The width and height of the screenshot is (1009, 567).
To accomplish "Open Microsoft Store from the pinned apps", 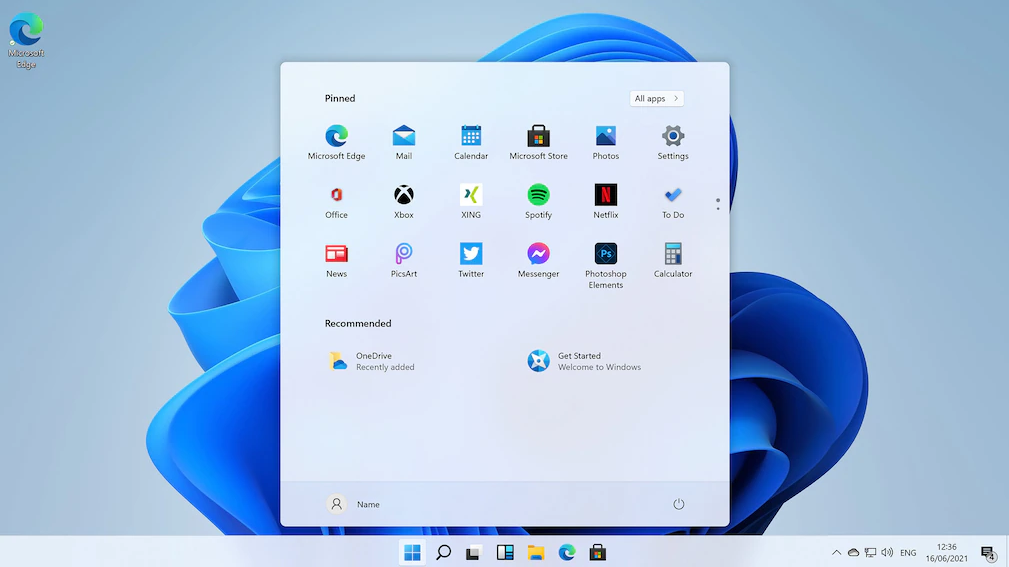I will point(538,142).
